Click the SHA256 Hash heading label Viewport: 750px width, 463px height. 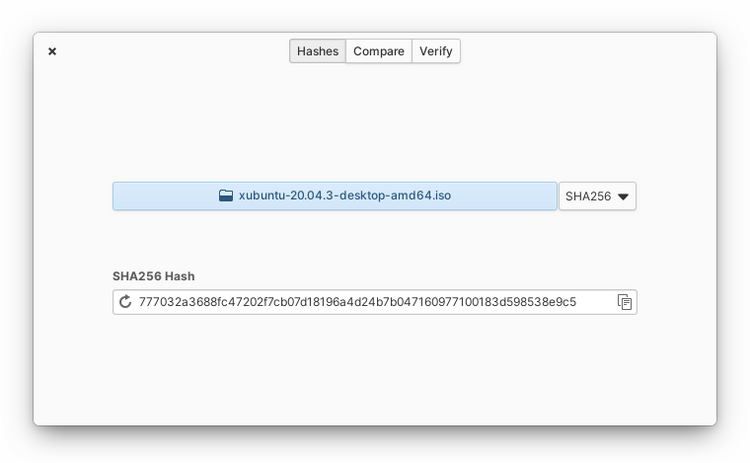(x=154, y=276)
